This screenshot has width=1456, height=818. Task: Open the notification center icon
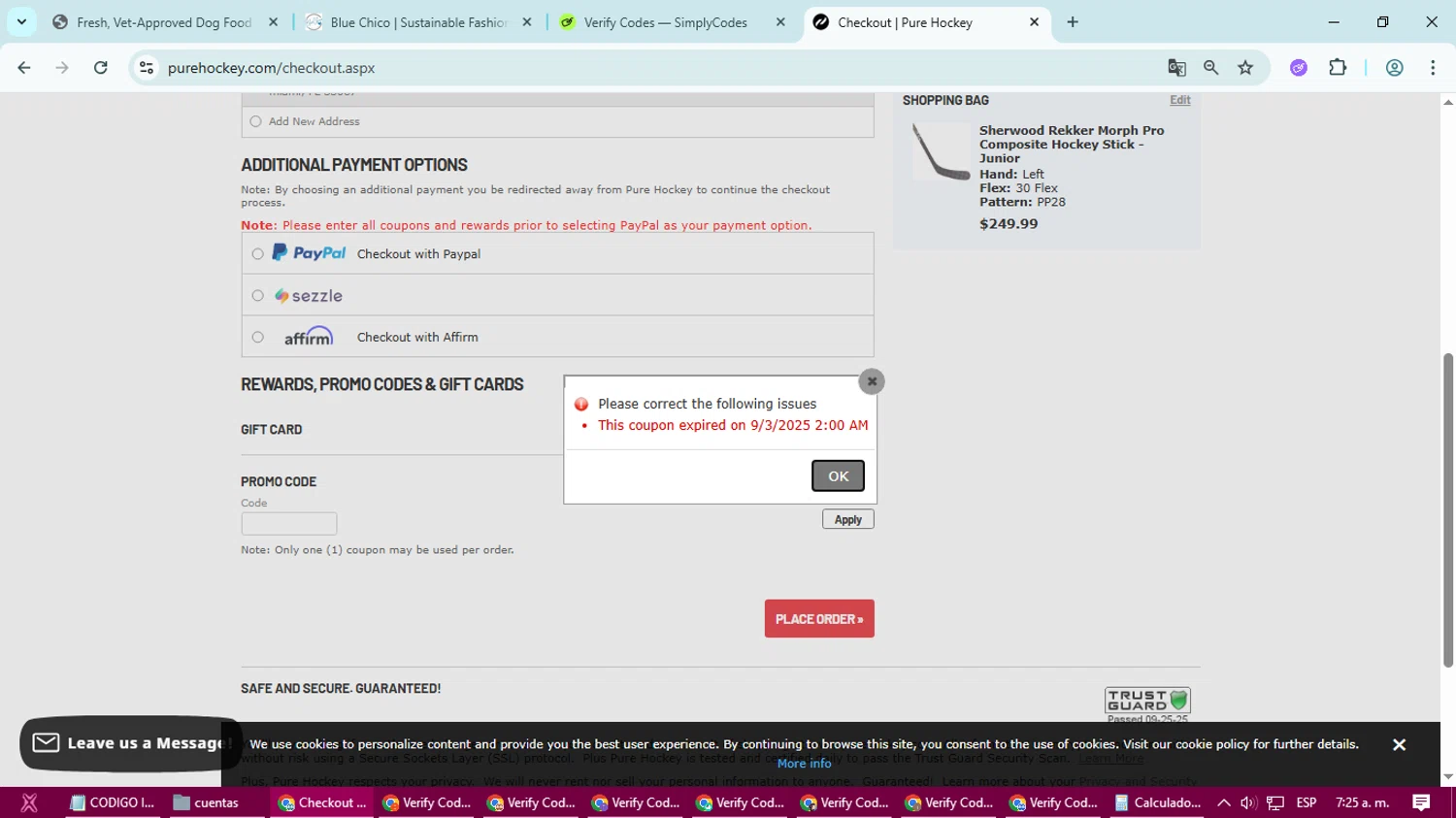pyautogui.click(x=1421, y=802)
